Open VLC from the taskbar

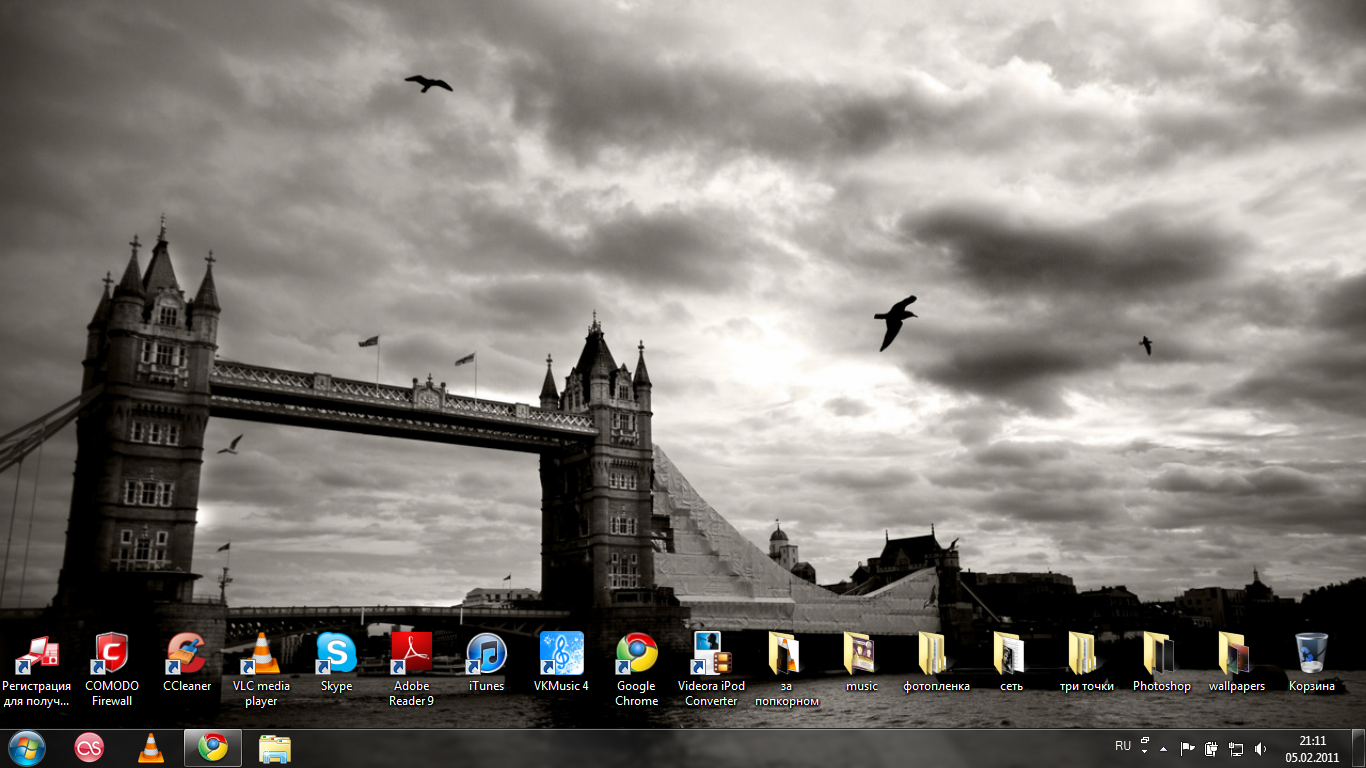tap(151, 748)
